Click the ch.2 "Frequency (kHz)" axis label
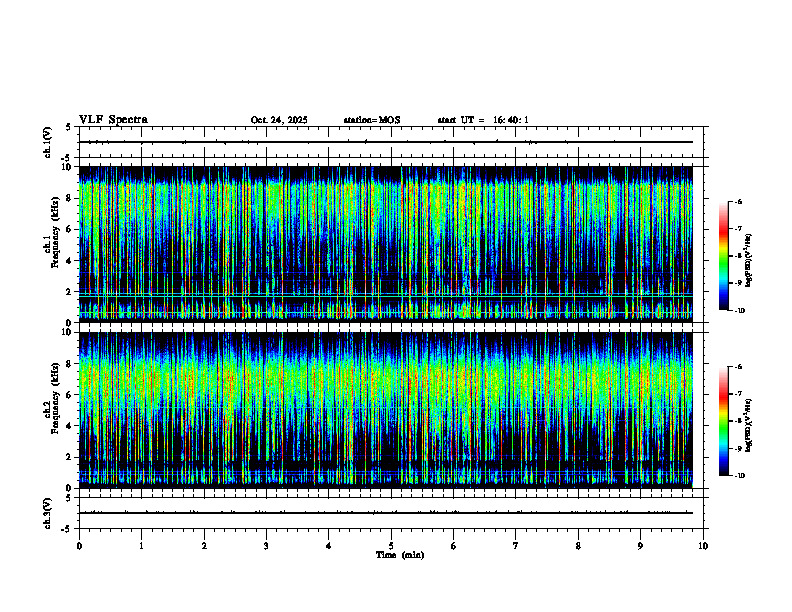 pyautogui.click(x=56, y=398)
